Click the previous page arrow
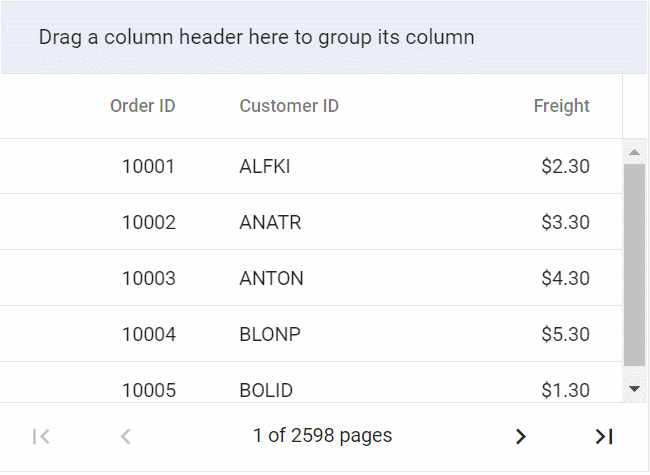Viewport: 650px width, 475px height. [x=126, y=436]
